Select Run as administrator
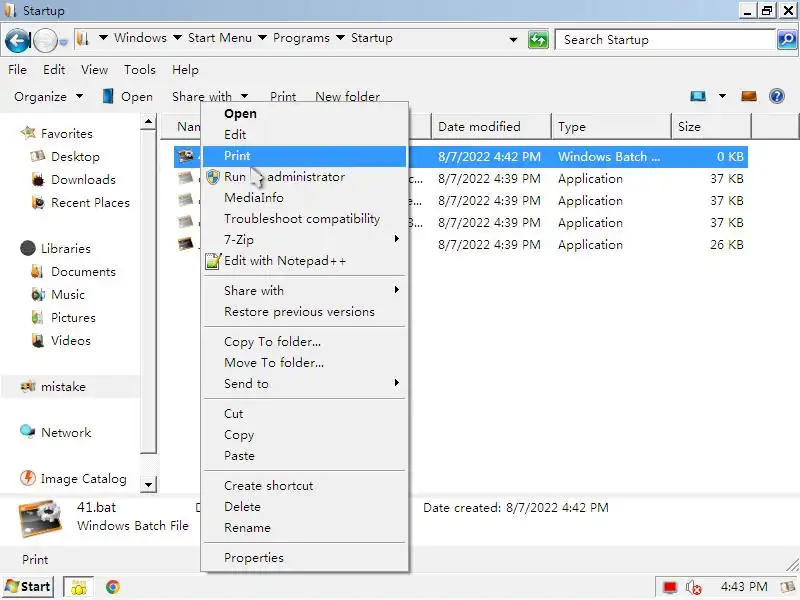The height and width of the screenshot is (600, 800). click(x=305, y=177)
